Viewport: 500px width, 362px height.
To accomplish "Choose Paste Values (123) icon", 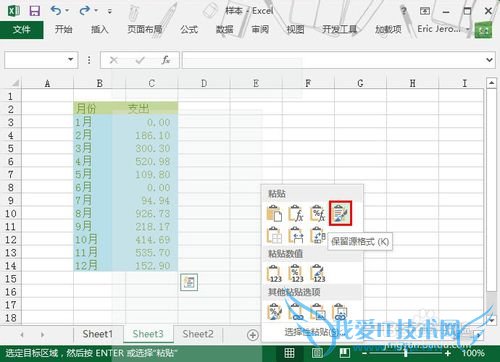I will [x=274, y=273].
